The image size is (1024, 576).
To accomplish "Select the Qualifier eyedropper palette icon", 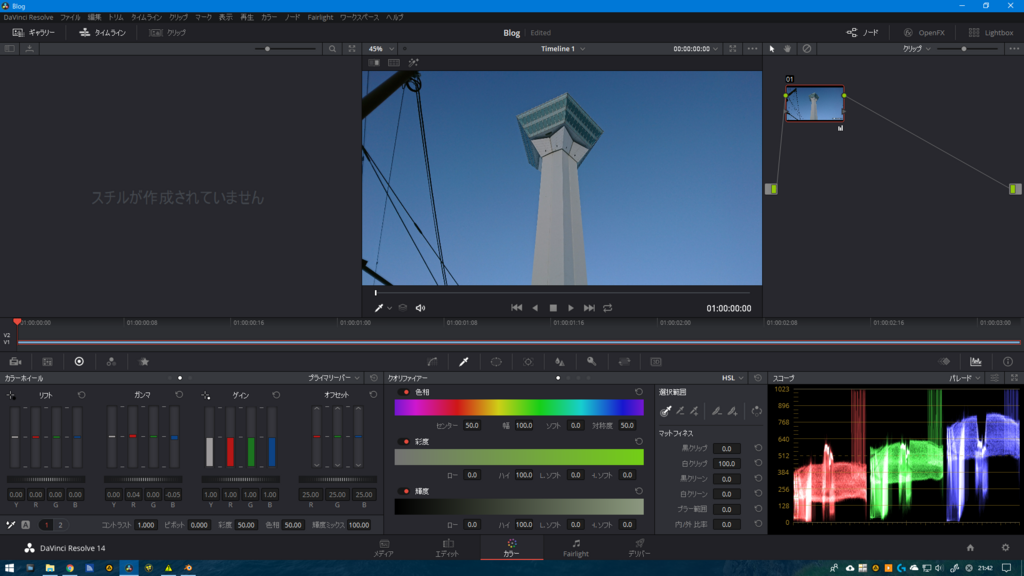I will (x=464, y=362).
